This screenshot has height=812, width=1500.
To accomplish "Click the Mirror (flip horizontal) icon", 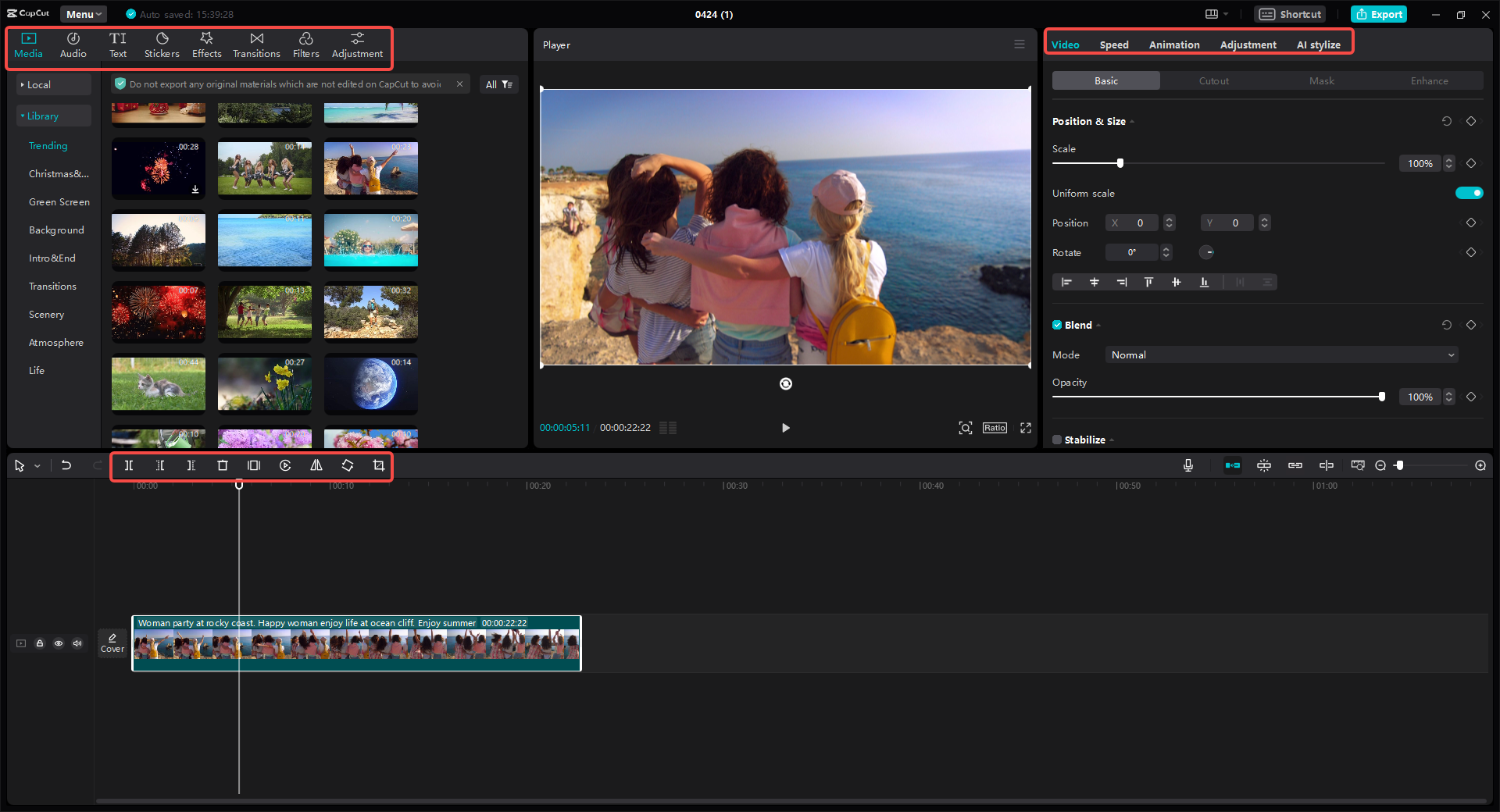I will pyautogui.click(x=316, y=465).
